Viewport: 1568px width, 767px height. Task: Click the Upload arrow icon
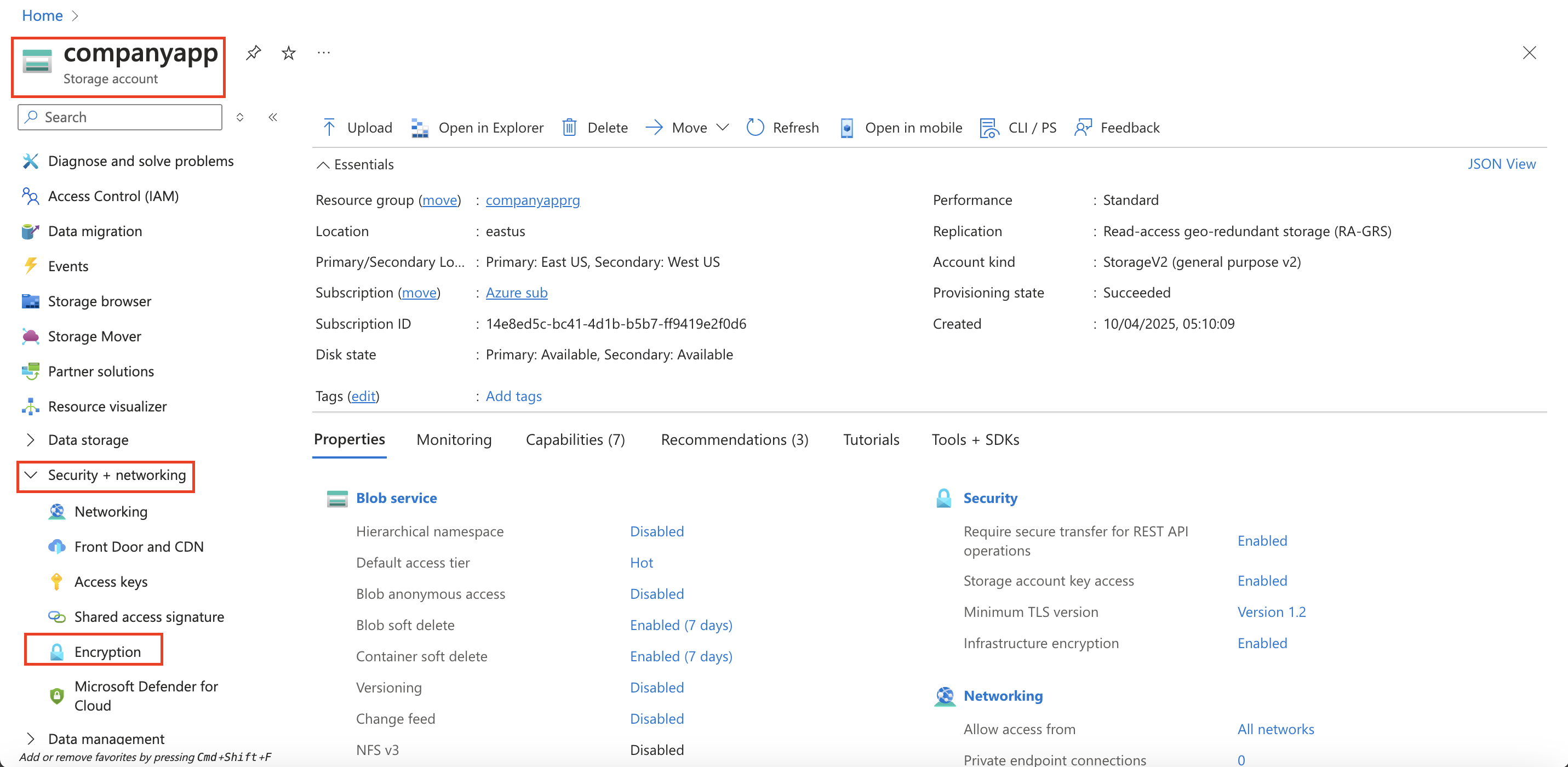[329, 127]
